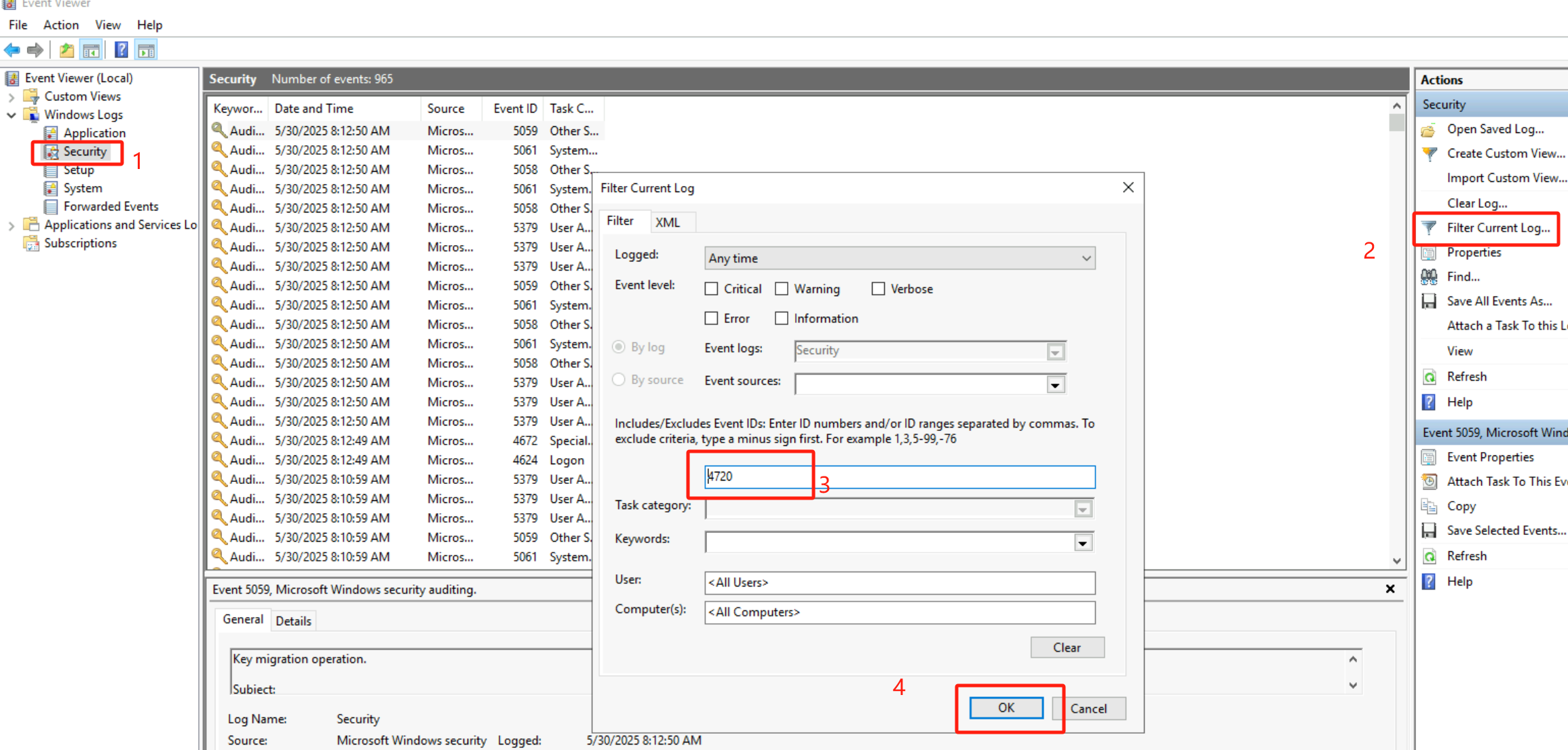Click the Clear button in the Filter dialog
Image resolution: width=1568 pixels, height=750 pixels.
click(x=1067, y=648)
